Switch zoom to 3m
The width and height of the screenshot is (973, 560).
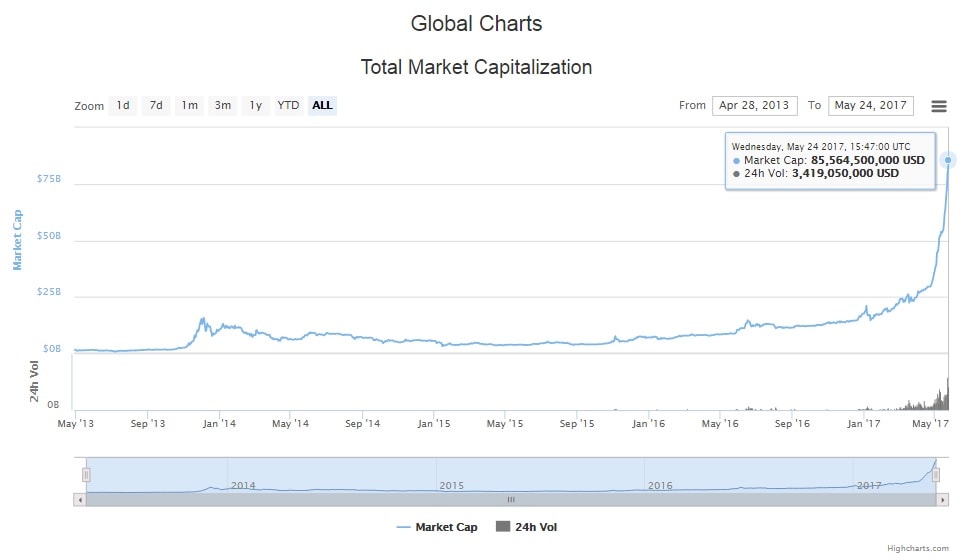coord(222,105)
